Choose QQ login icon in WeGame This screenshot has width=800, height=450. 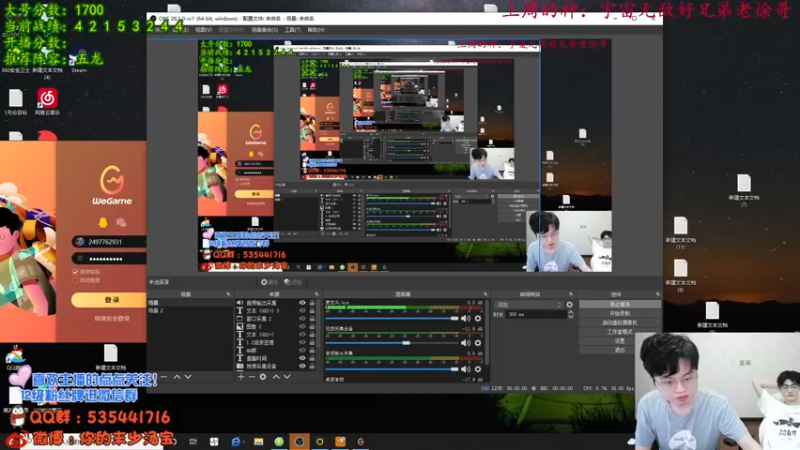pyautogui.click(x=103, y=222)
